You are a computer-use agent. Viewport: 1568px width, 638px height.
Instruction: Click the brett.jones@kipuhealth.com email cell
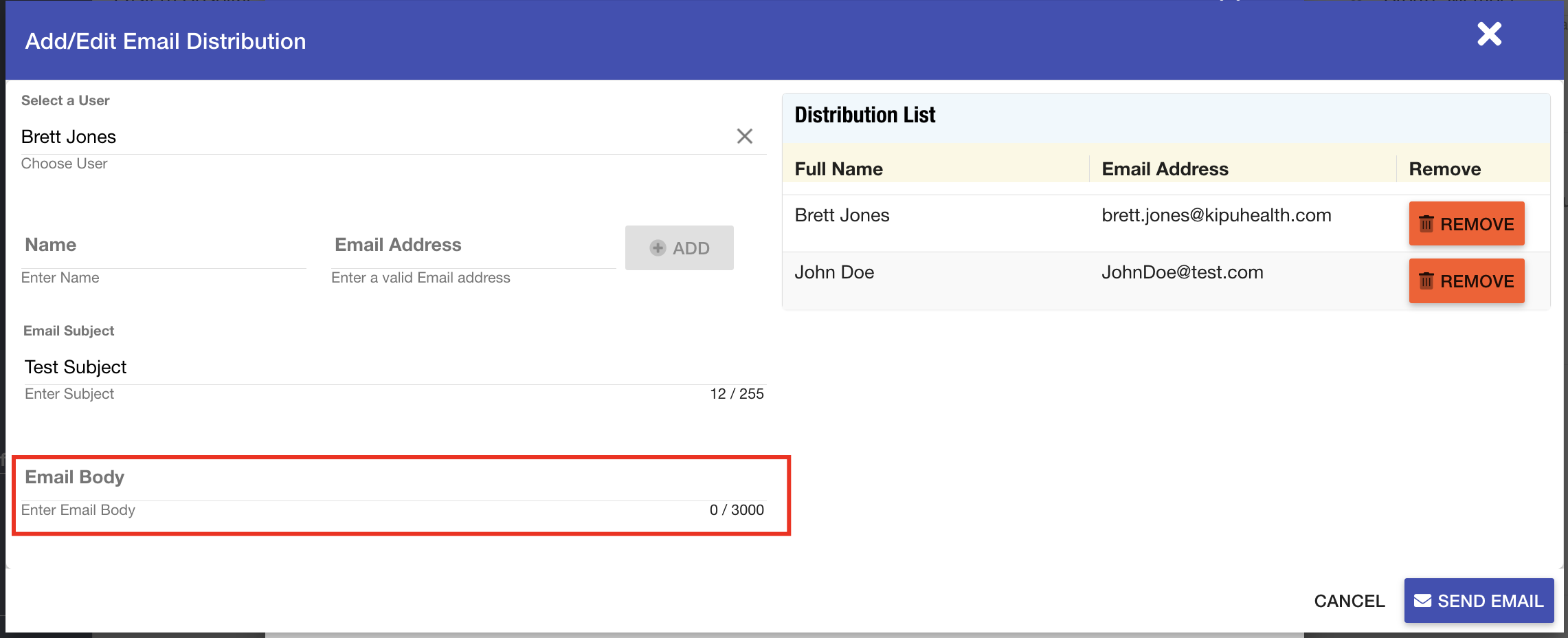[x=1216, y=216]
